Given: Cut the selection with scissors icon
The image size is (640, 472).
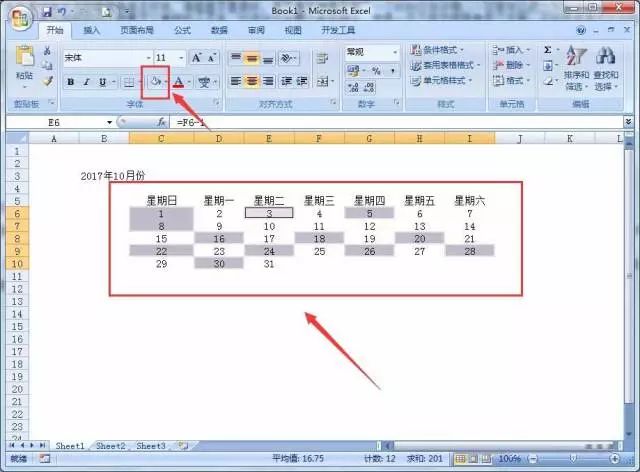Looking at the screenshot, I should point(47,51).
